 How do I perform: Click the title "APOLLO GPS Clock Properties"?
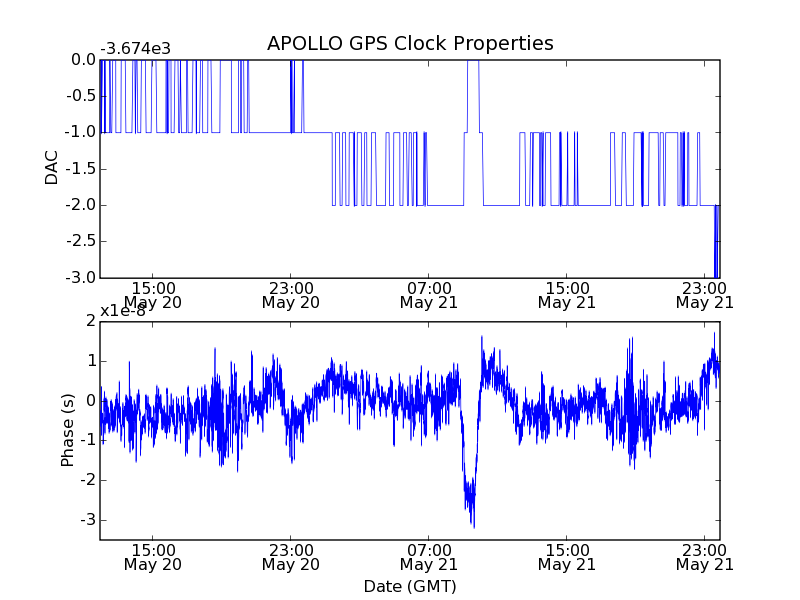point(410,43)
